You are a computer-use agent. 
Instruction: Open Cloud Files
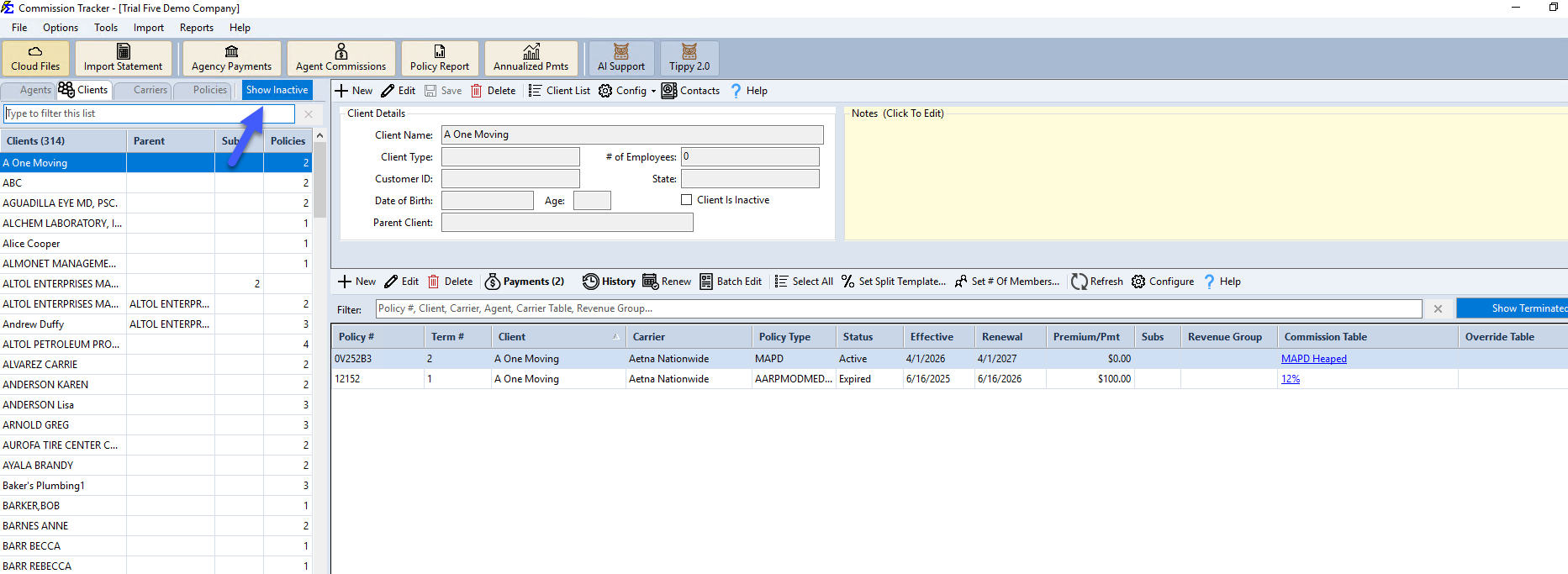[35, 58]
